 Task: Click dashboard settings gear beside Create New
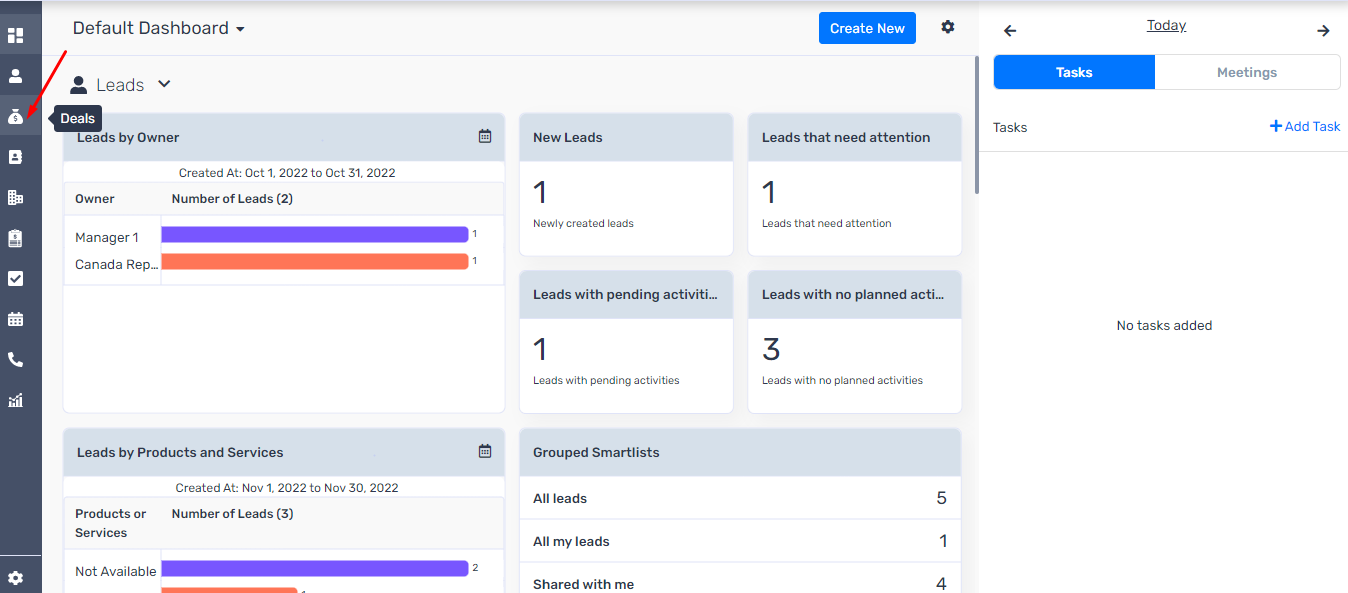(x=948, y=27)
